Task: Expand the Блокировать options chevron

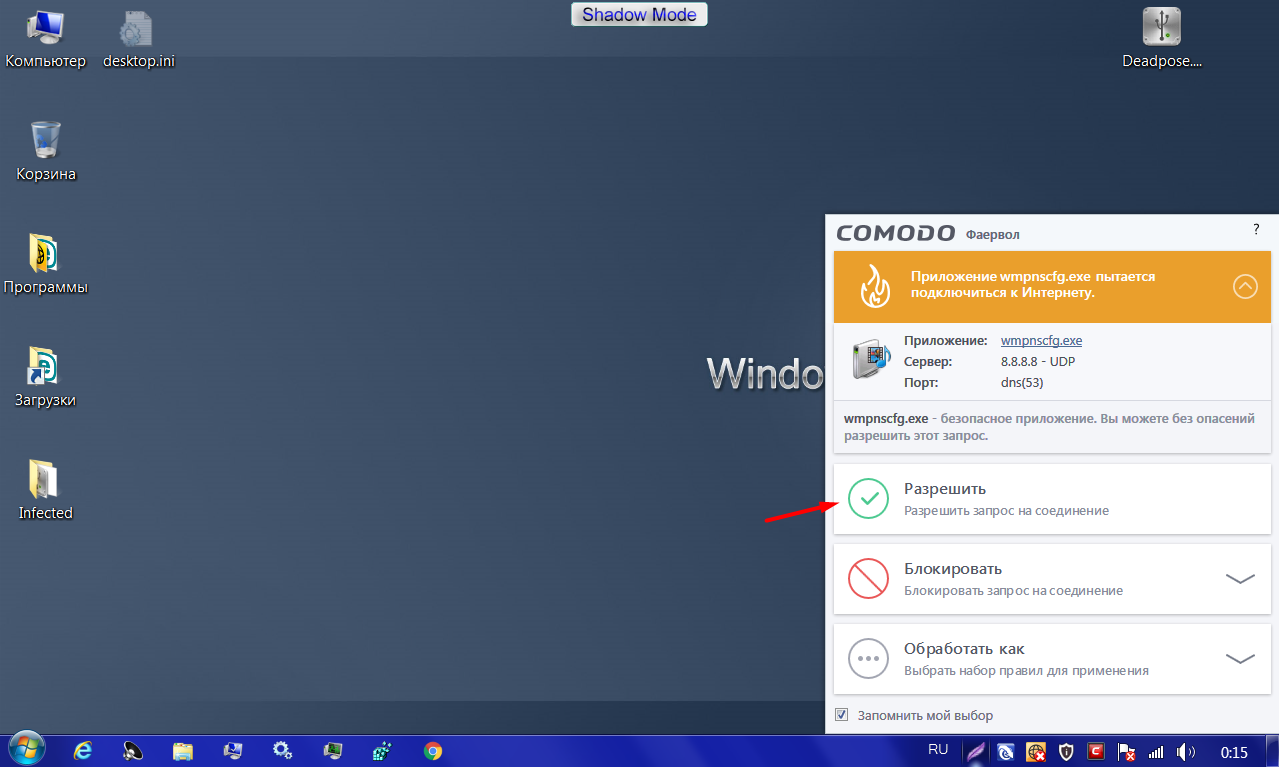Action: [x=1240, y=579]
